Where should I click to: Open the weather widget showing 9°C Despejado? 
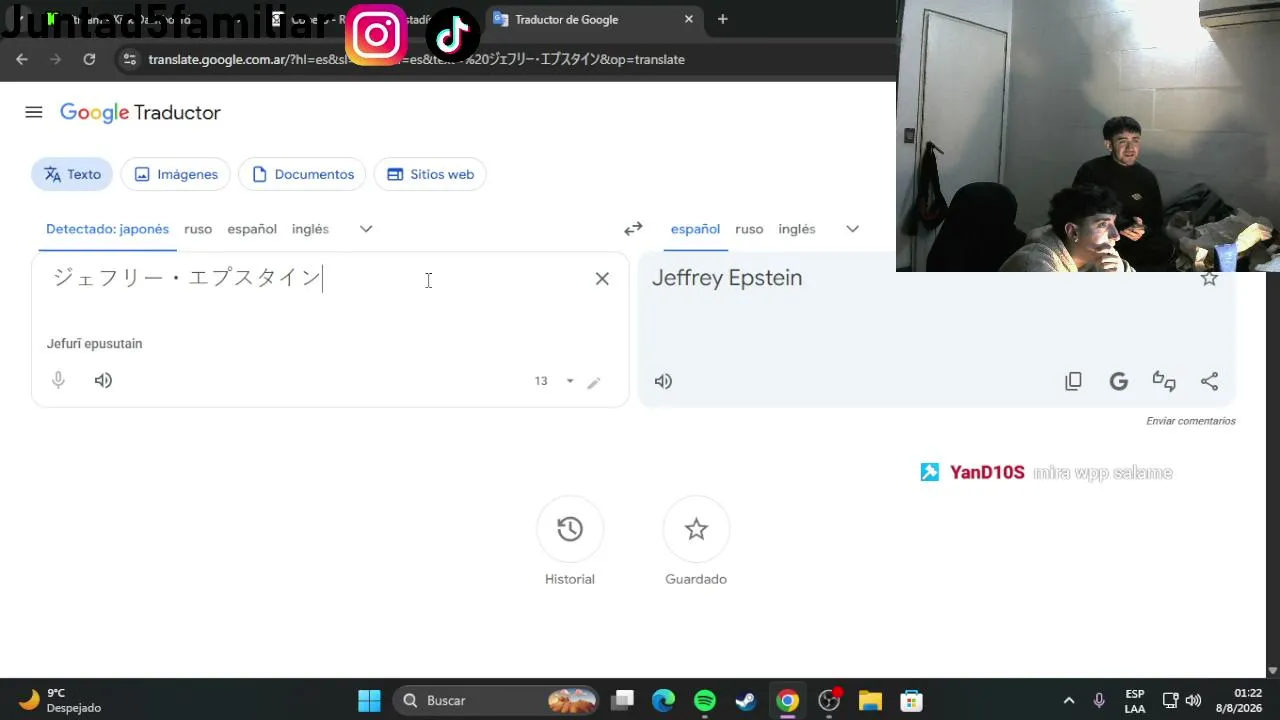(x=60, y=701)
